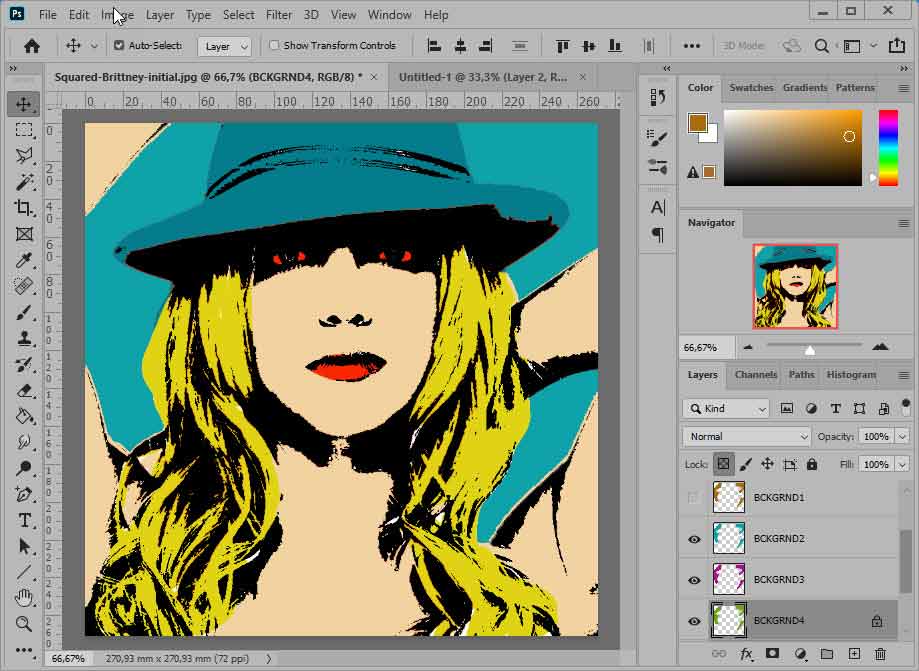Open the Window menu
The width and height of the screenshot is (919, 671).
coord(389,15)
